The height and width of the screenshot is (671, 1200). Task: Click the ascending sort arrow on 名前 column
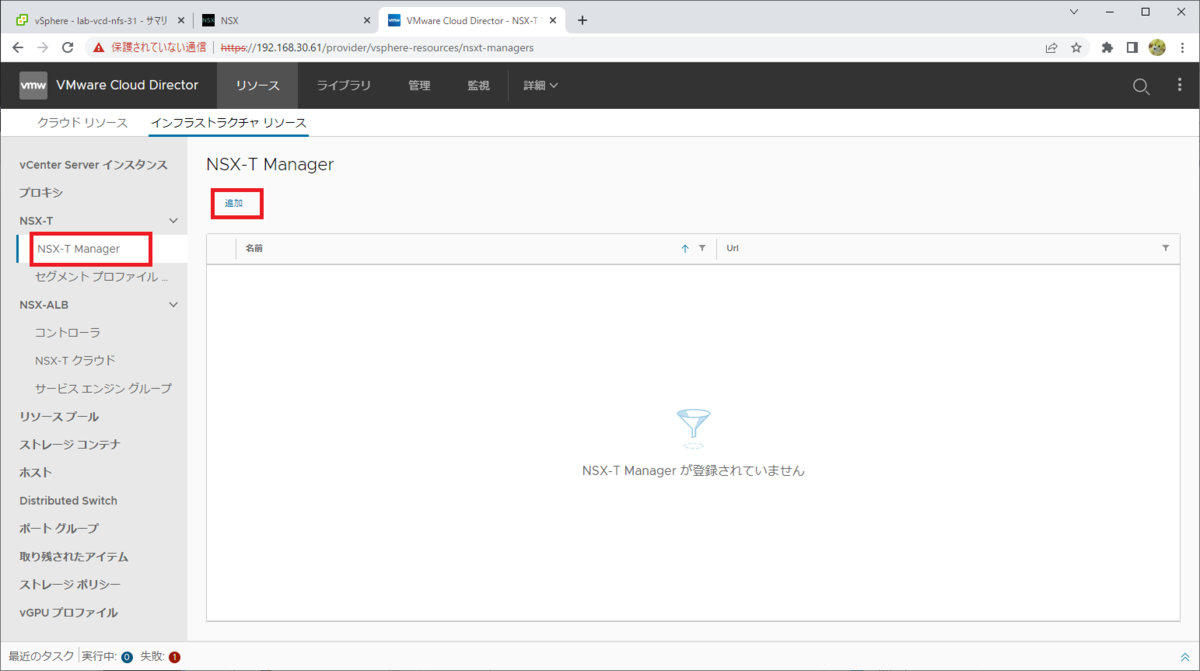coord(683,247)
